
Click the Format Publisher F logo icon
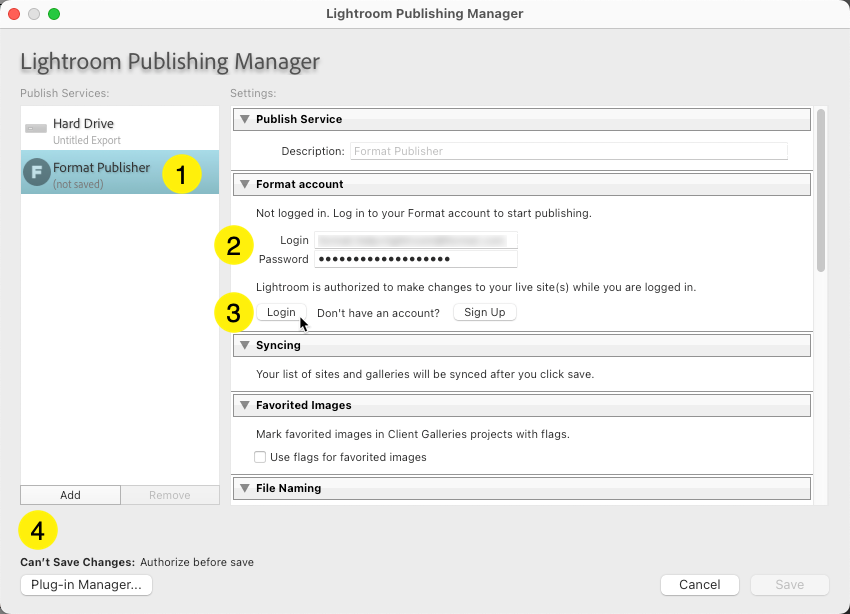click(x=37, y=172)
